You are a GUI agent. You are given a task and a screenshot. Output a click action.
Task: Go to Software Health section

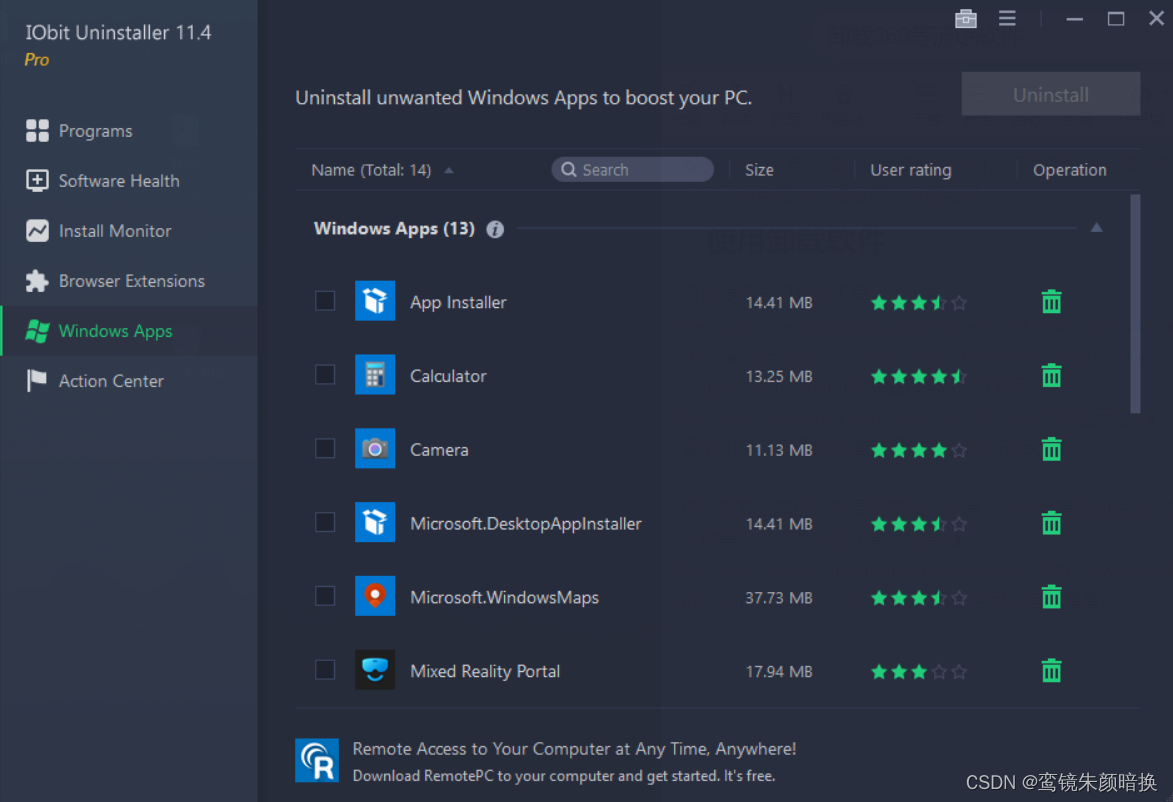(x=129, y=181)
